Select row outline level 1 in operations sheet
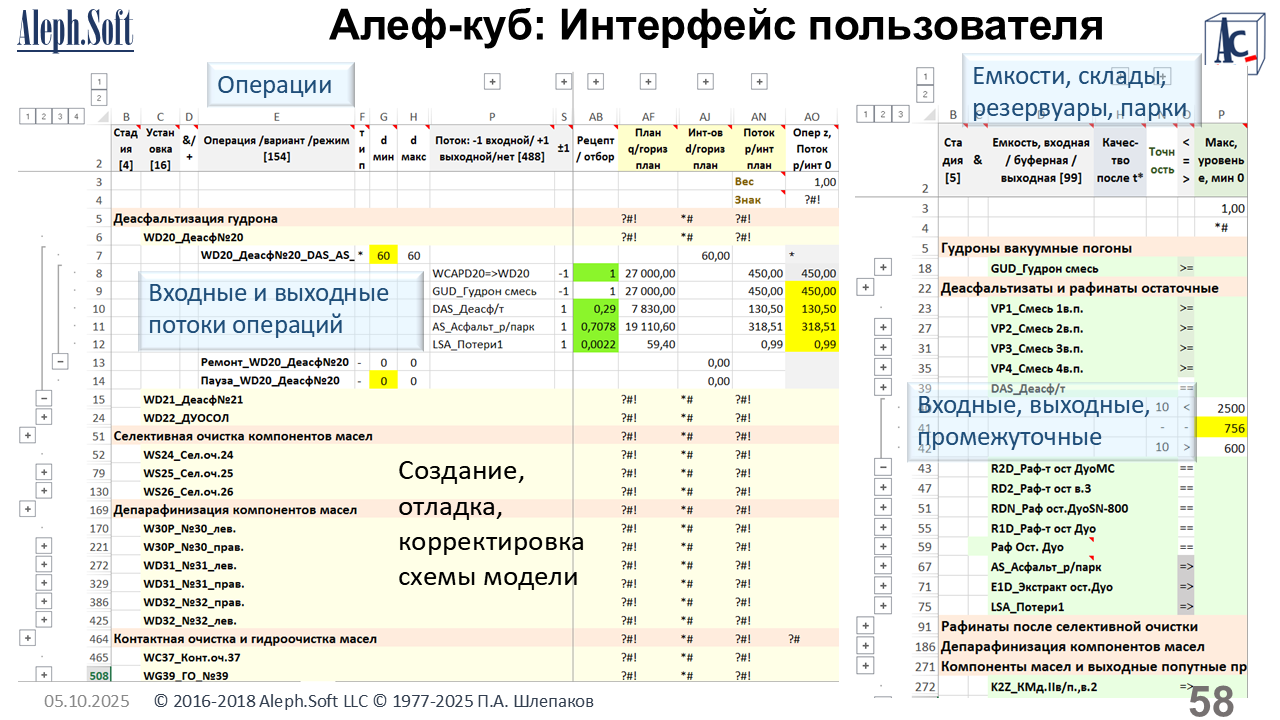The height and width of the screenshot is (720, 1280). tap(25, 116)
